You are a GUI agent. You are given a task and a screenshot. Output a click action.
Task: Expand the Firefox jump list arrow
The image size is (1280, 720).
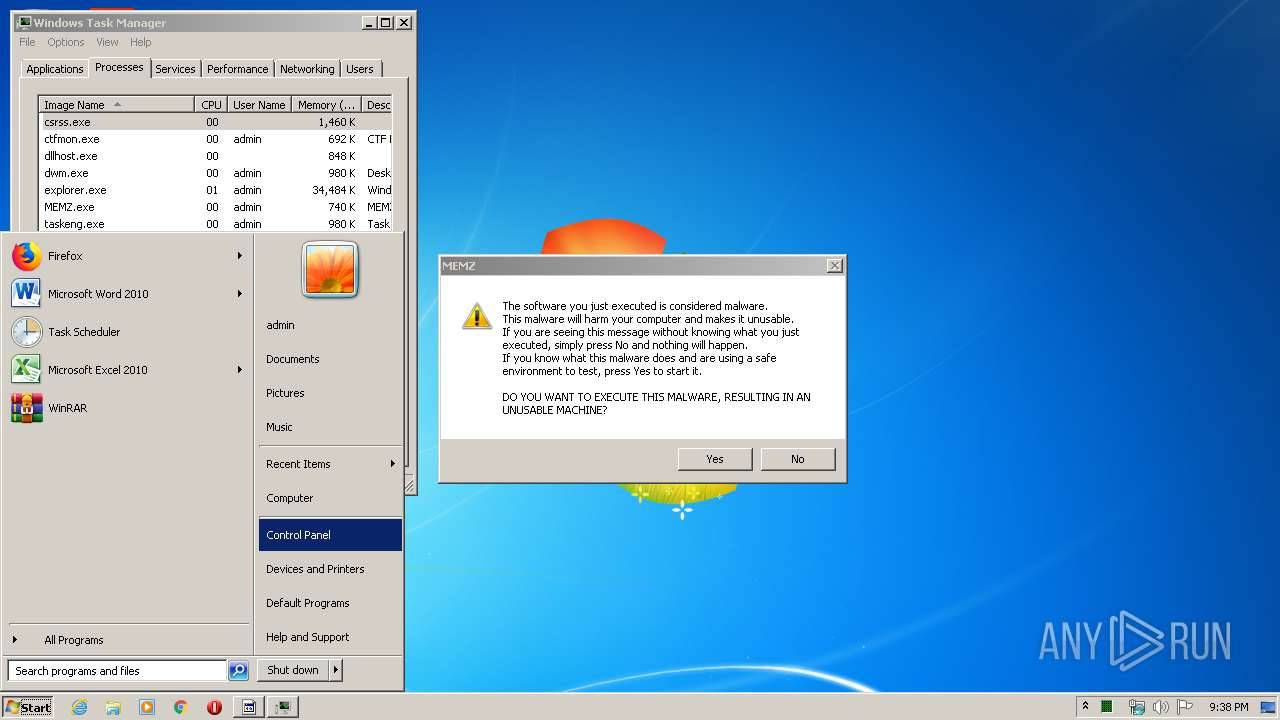[x=240, y=256]
